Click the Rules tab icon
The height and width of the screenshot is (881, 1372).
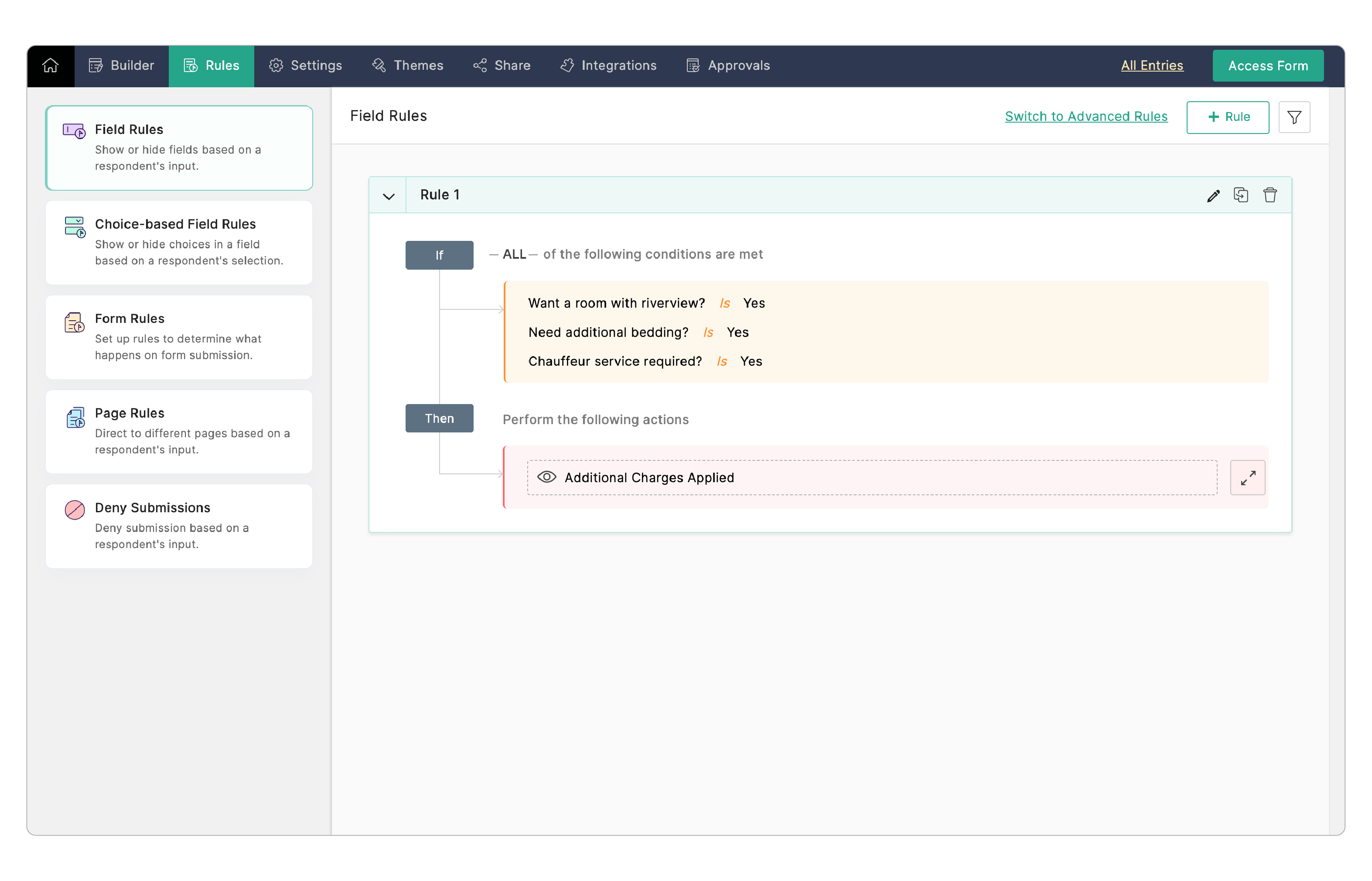[x=191, y=66]
